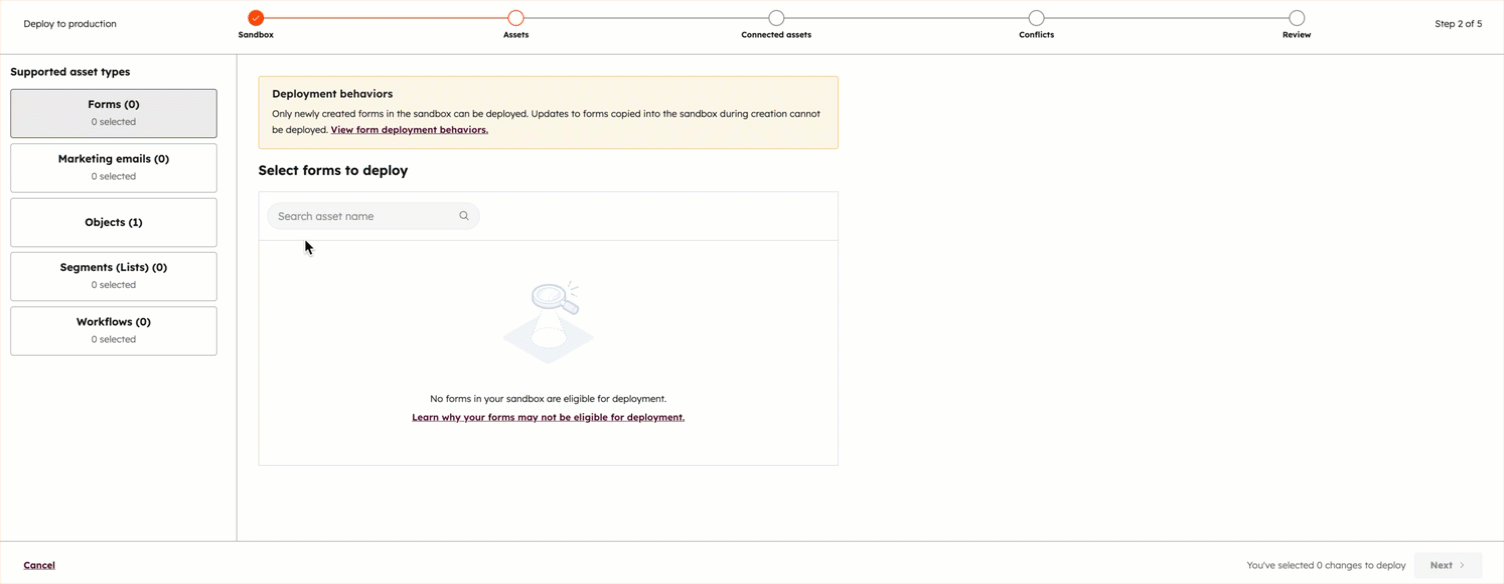
Task: Click the Deployment behaviors notice banner
Action: pos(548,112)
